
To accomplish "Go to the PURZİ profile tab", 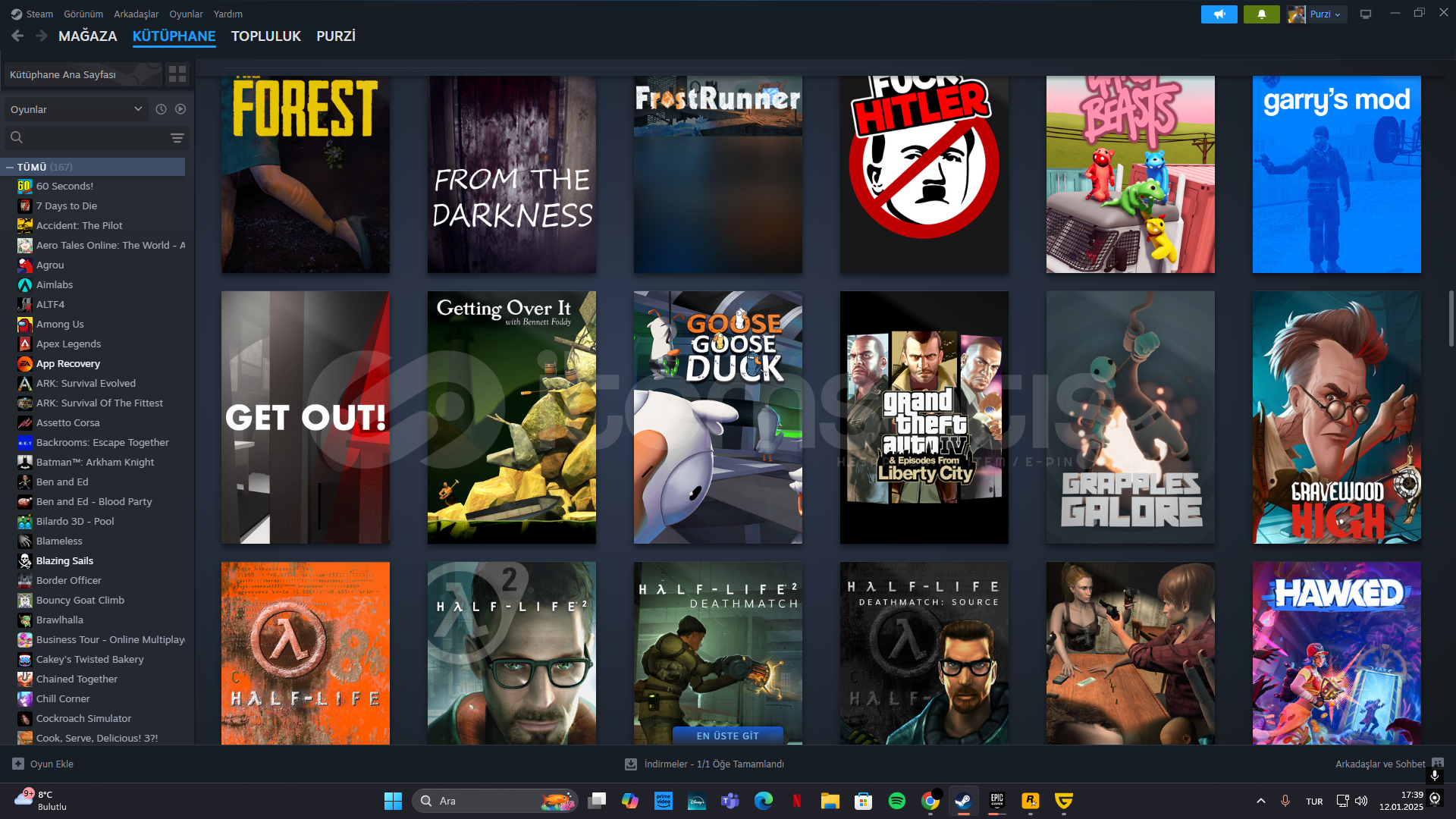I will point(336,36).
